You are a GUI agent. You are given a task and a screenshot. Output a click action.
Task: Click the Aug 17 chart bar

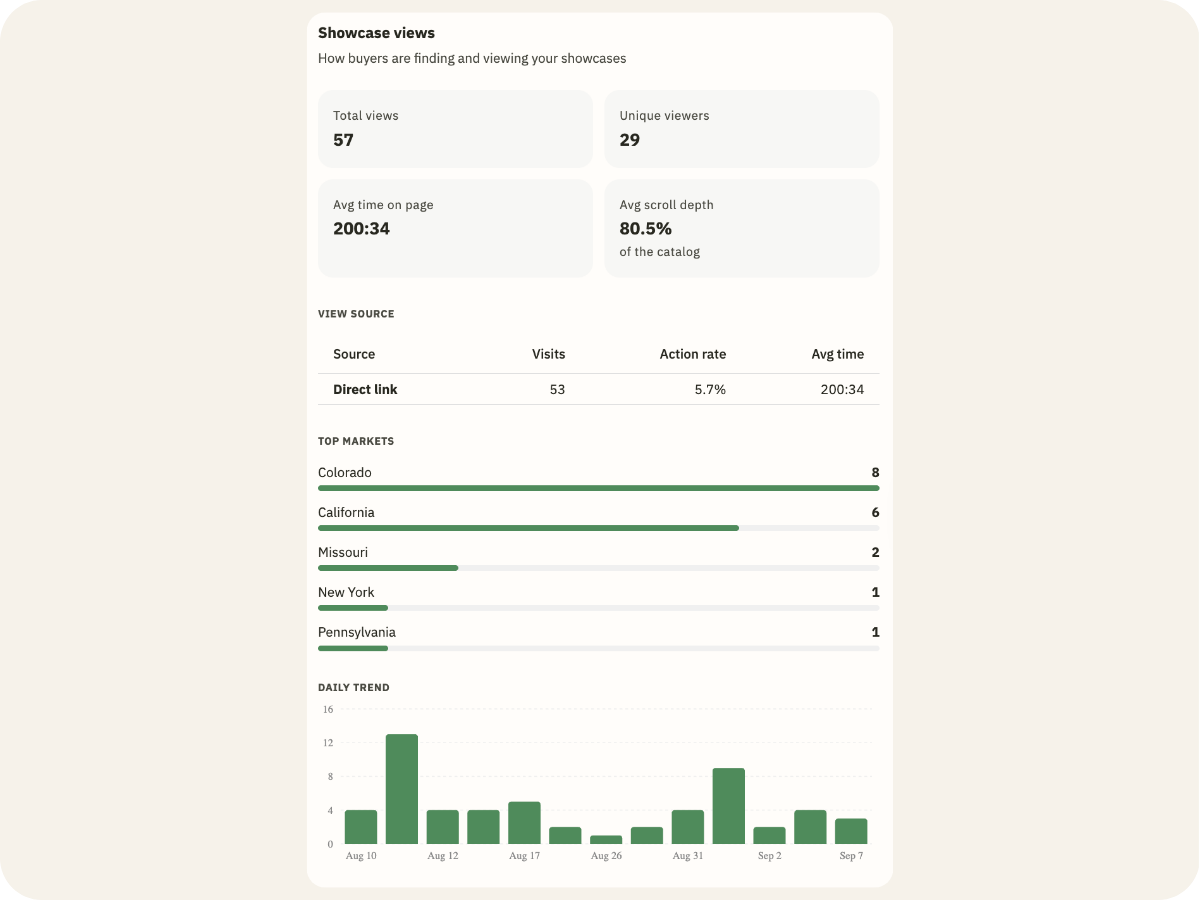coord(524,823)
